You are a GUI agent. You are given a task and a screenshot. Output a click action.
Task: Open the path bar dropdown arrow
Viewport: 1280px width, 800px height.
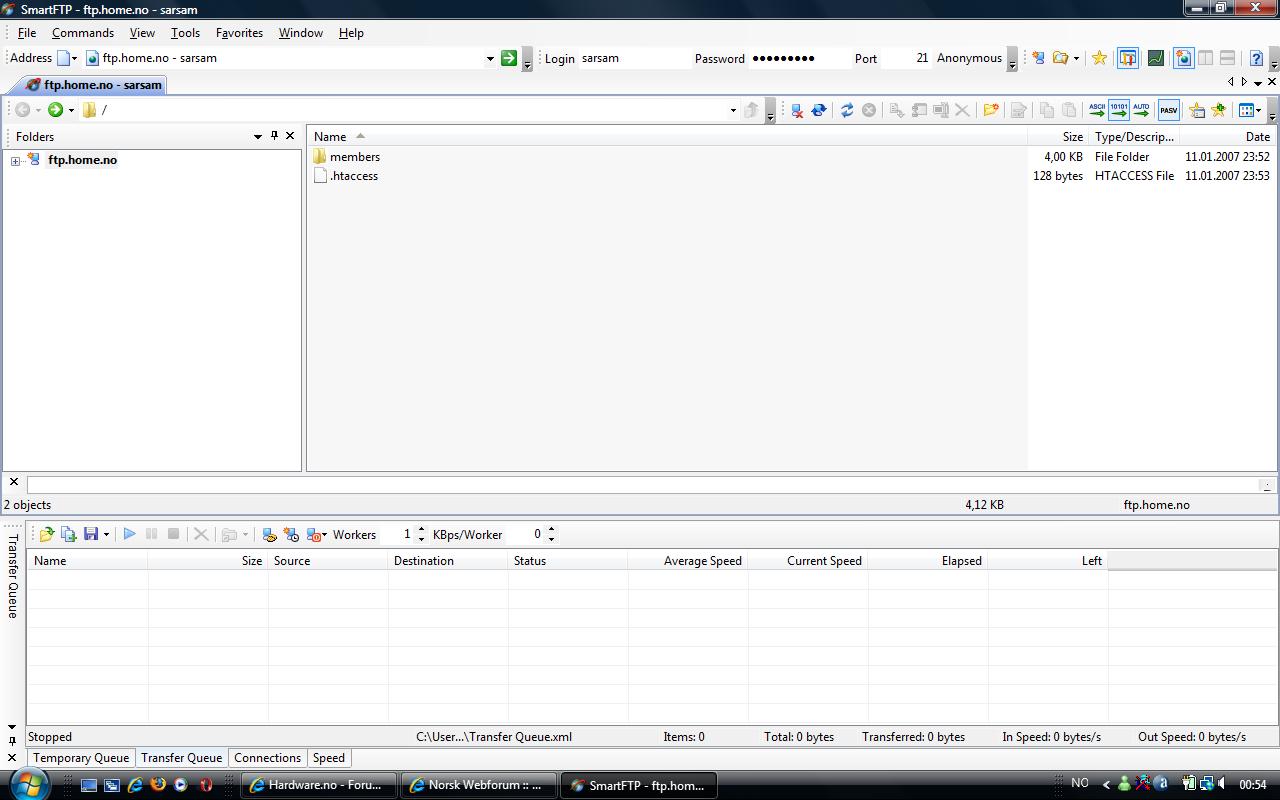733,110
